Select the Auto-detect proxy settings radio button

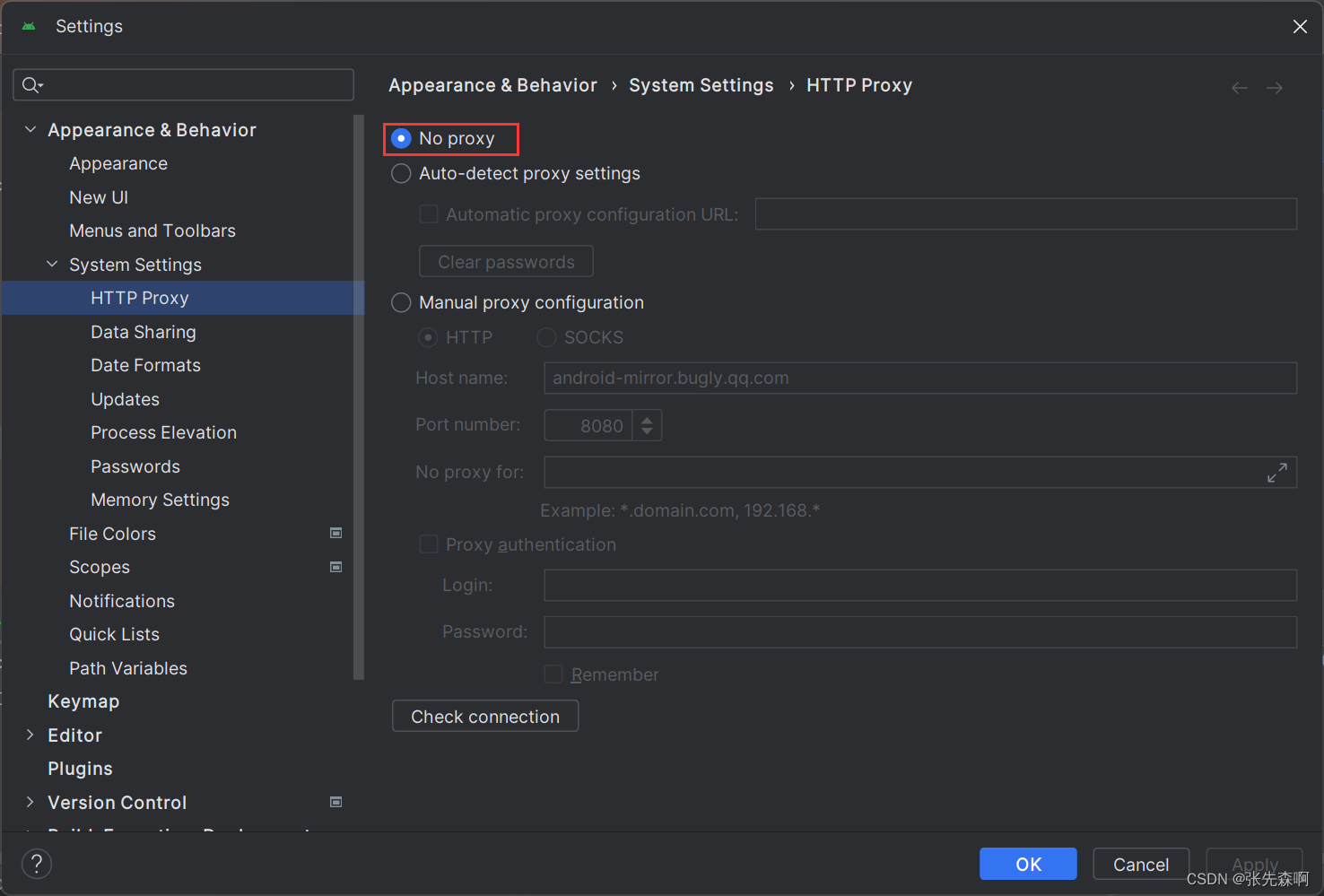(x=401, y=173)
